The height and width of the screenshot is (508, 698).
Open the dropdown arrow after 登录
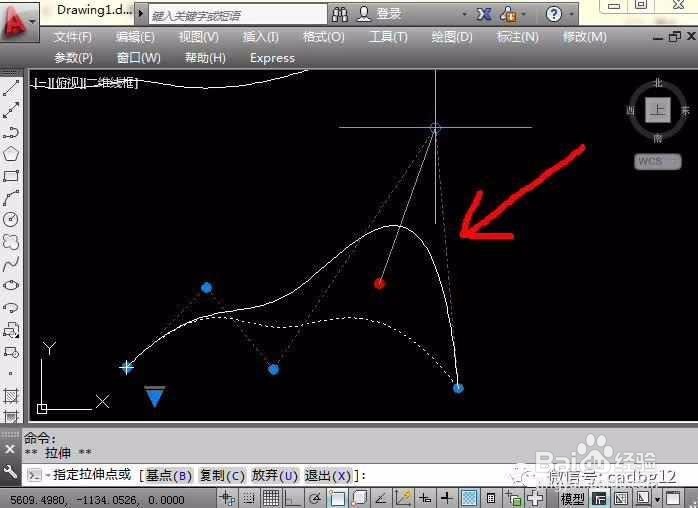click(464, 15)
